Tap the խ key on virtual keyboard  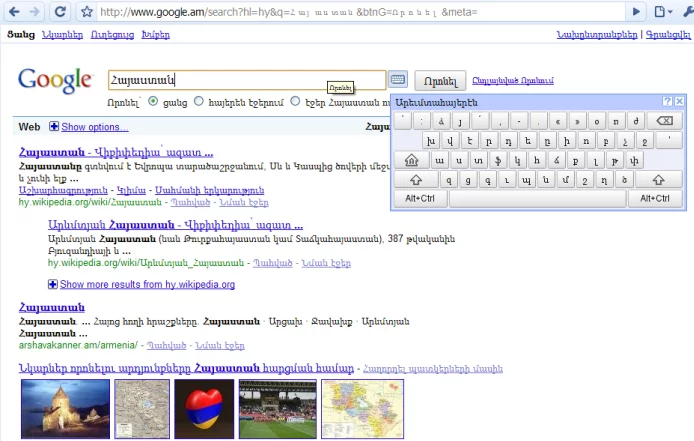431,141
